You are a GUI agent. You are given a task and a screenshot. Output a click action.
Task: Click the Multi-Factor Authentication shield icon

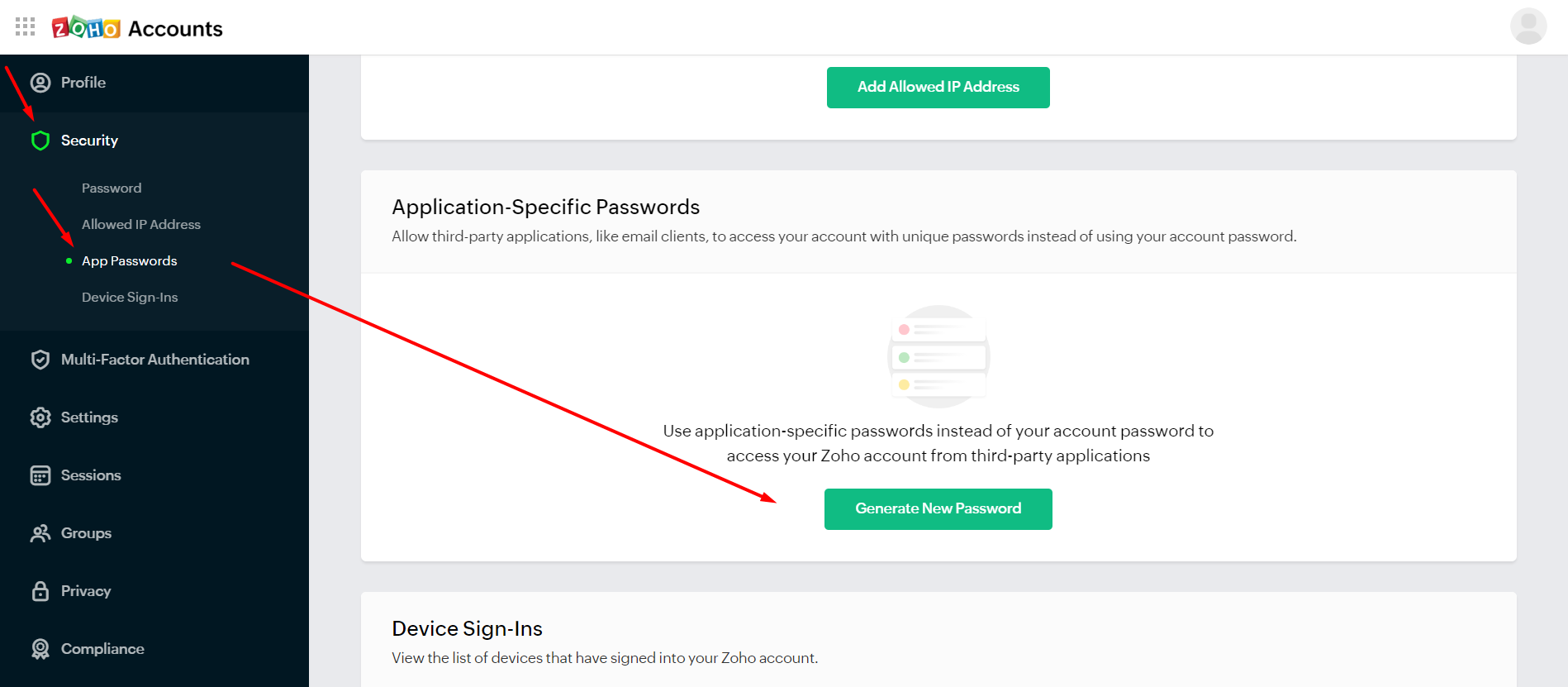pos(40,360)
